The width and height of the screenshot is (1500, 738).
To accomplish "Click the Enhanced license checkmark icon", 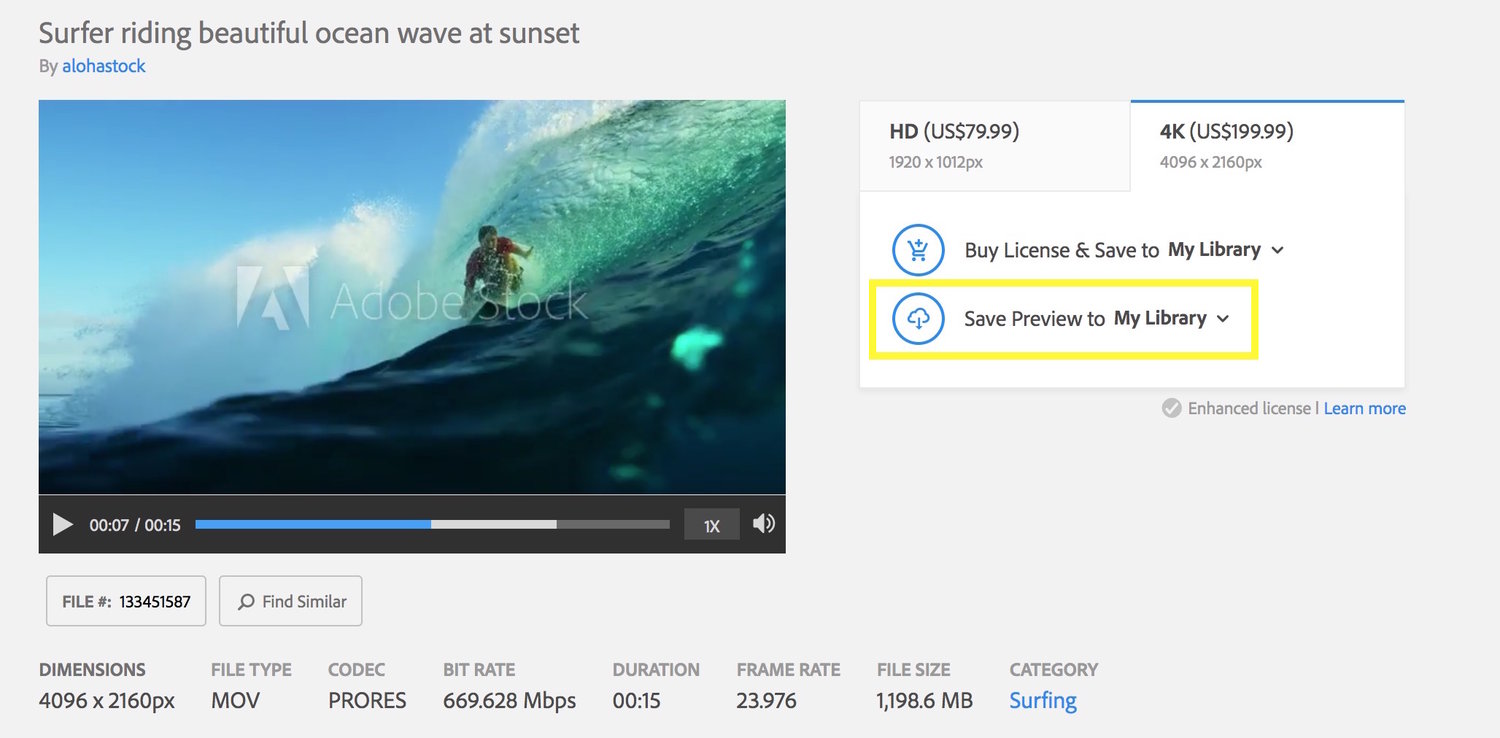I will coord(1172,408).
